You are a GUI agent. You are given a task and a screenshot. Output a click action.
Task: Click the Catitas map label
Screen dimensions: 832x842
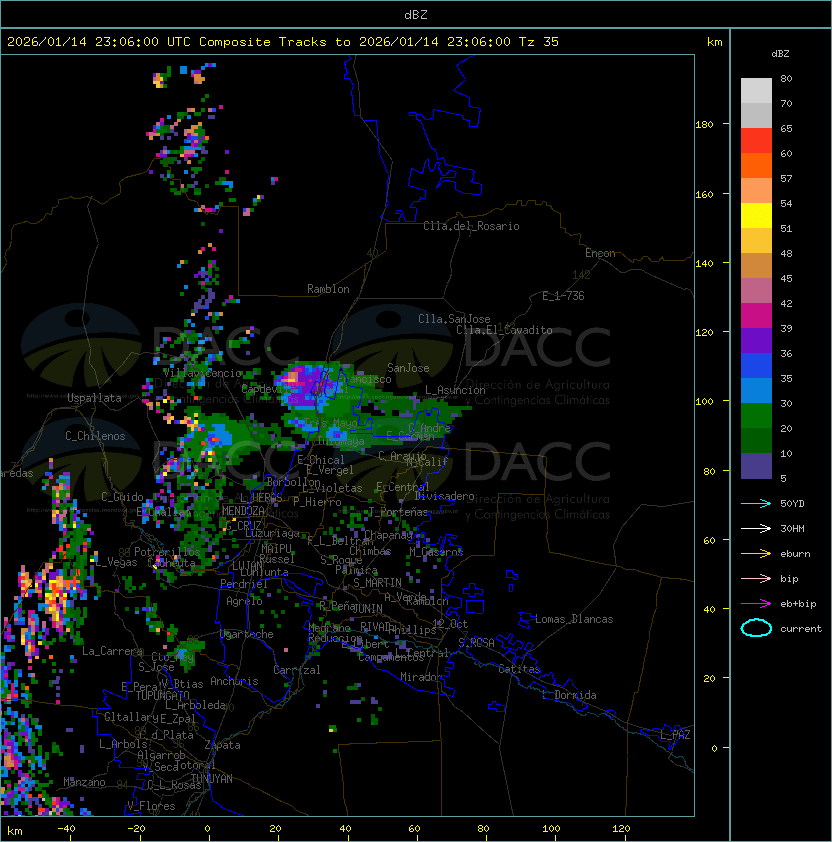(x=519, y=669)
